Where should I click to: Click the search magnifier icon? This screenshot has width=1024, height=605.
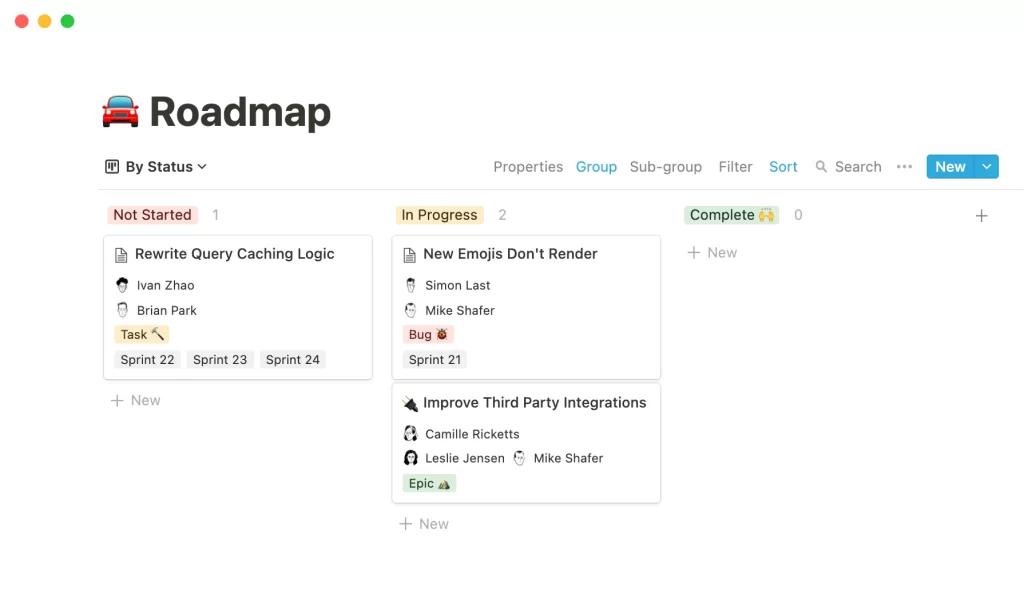(821, 167)
